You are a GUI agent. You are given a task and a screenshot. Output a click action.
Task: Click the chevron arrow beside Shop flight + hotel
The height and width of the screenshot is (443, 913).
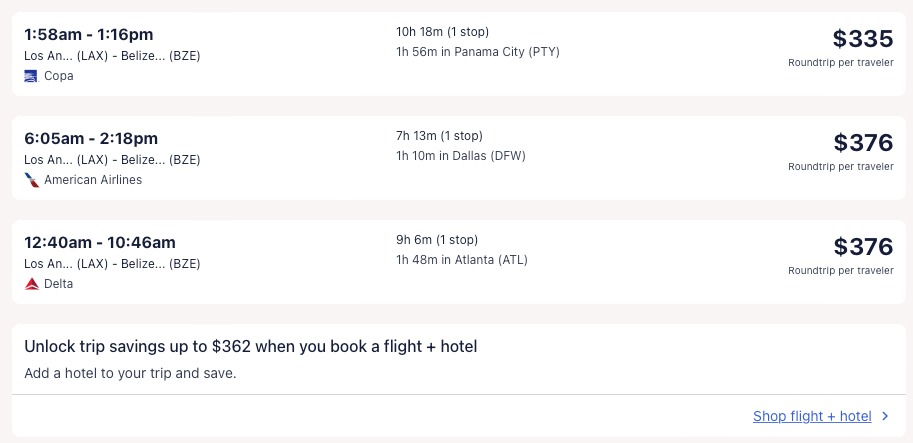coord(885,416)
